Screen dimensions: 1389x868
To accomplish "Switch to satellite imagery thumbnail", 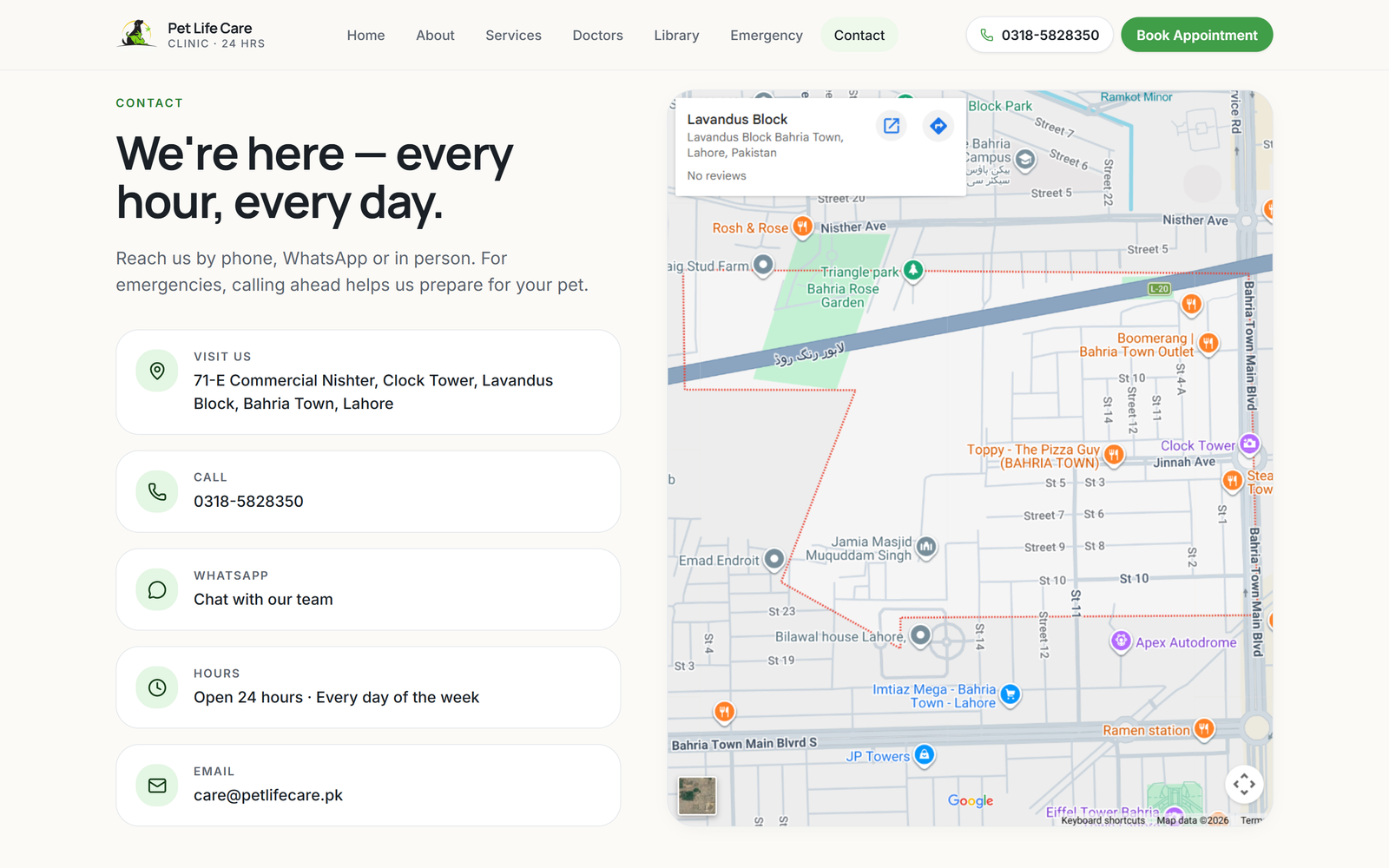I will tap(697, 796).
